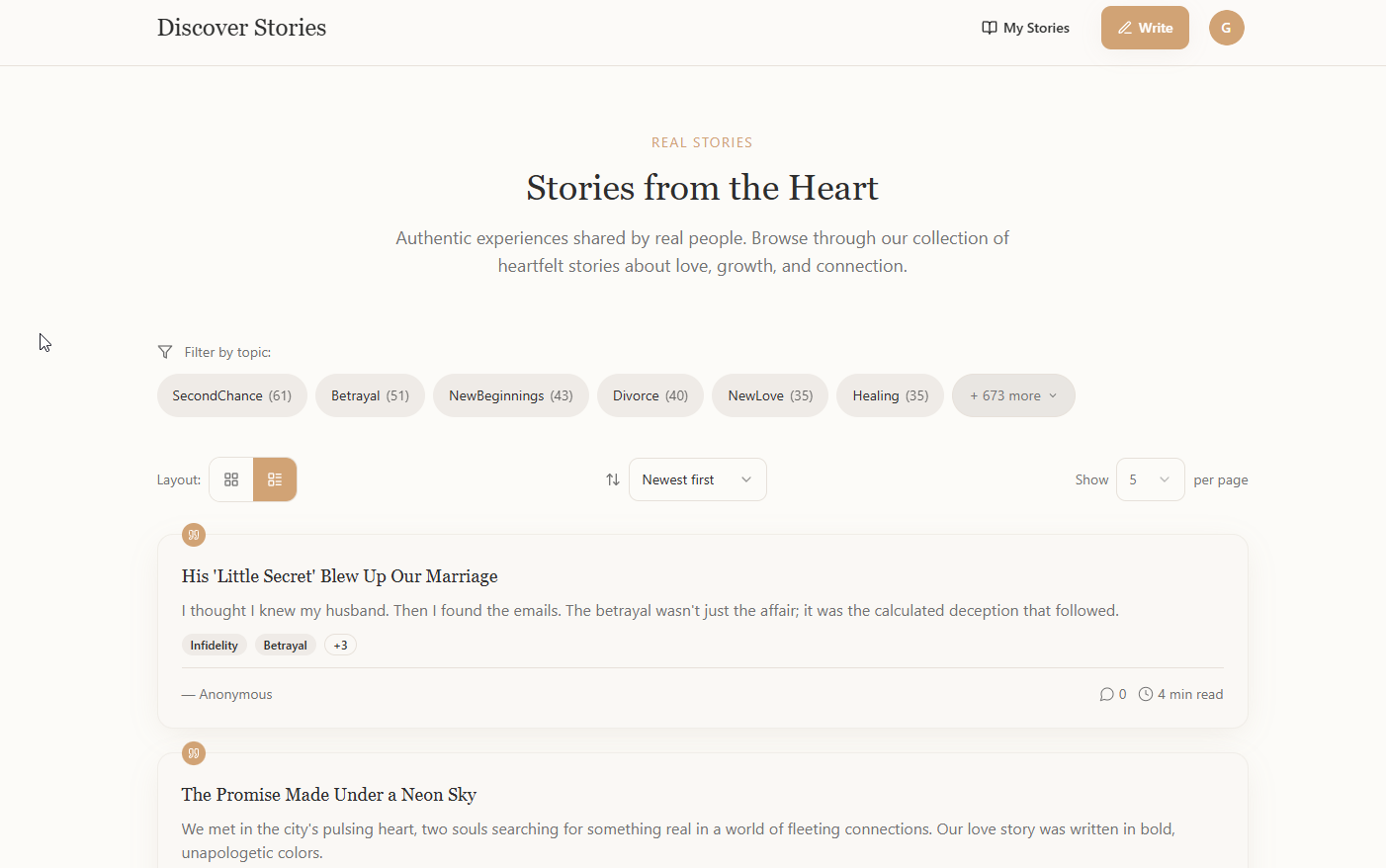Click the My Stories book icon

tap(989, 28)
